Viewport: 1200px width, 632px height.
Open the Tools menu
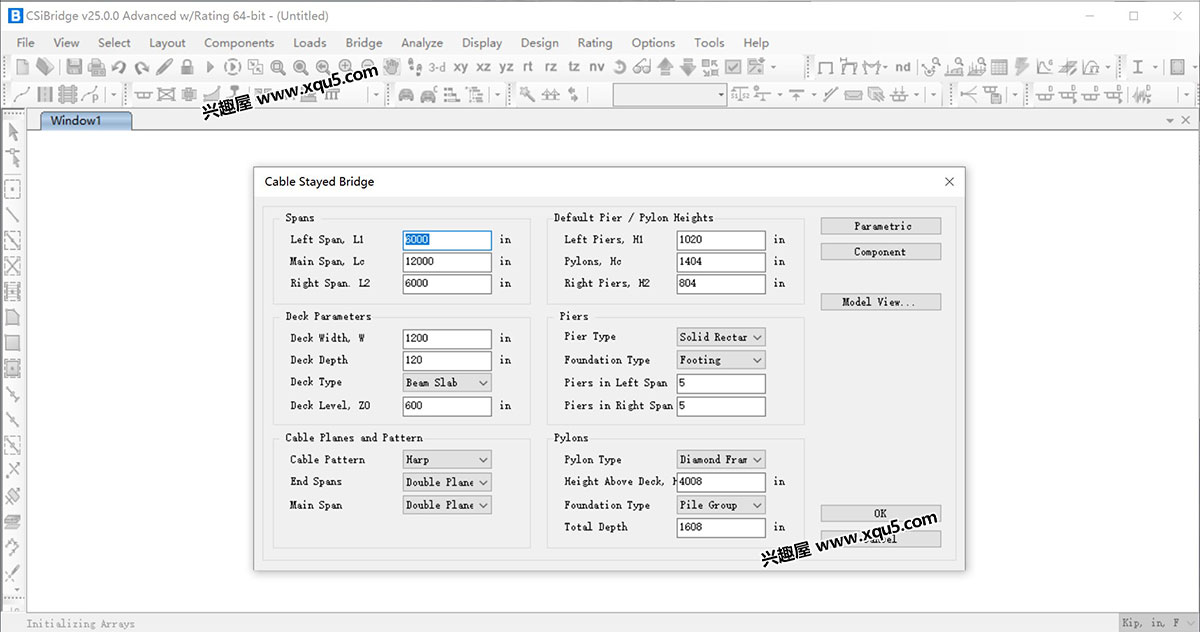tap(709, 42)
